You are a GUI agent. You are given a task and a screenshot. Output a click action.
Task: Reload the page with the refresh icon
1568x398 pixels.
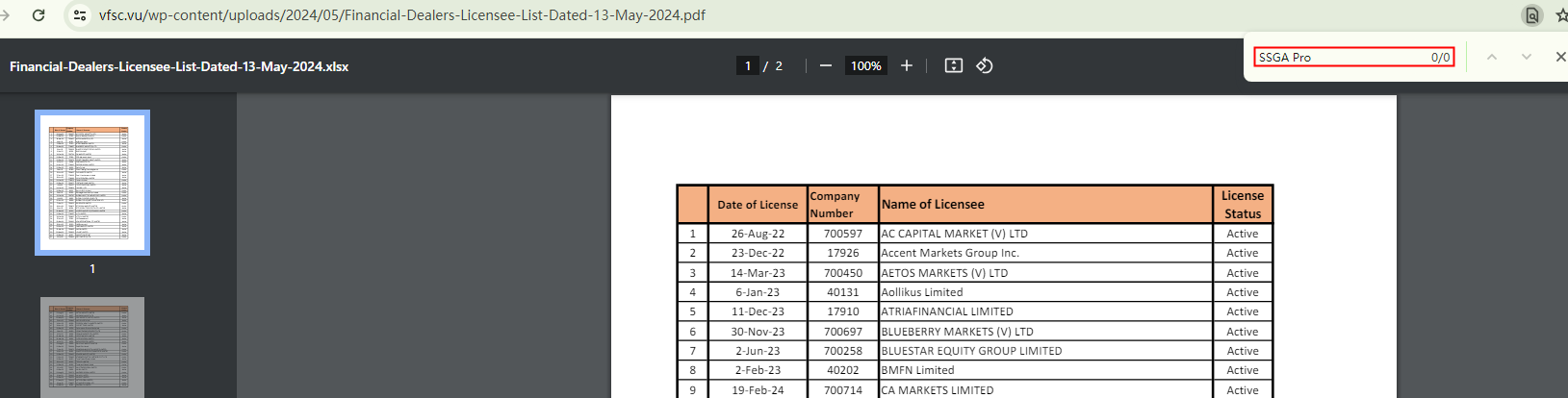point(39,15)
